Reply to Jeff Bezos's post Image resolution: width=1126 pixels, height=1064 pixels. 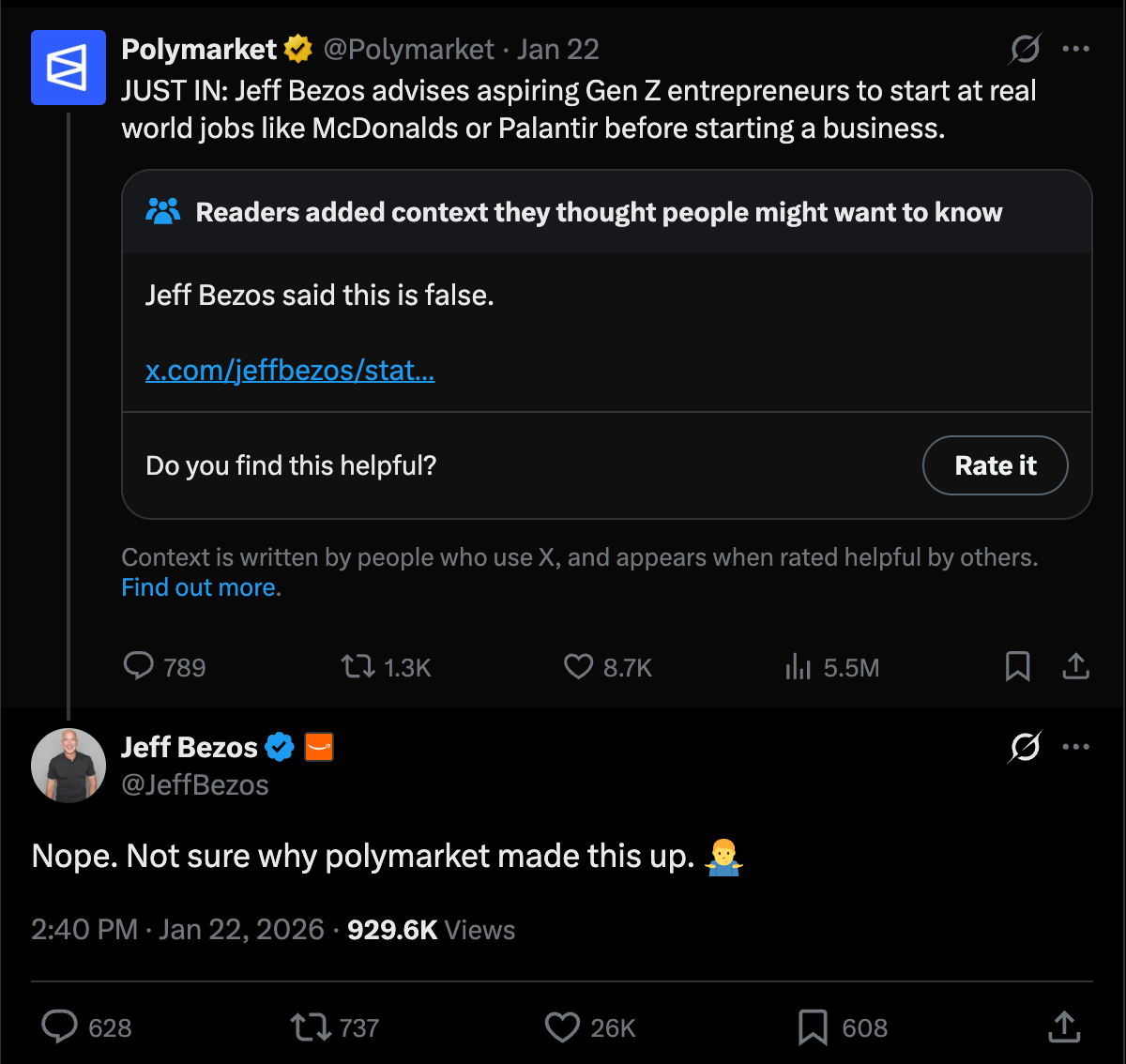coord(60,1026)
